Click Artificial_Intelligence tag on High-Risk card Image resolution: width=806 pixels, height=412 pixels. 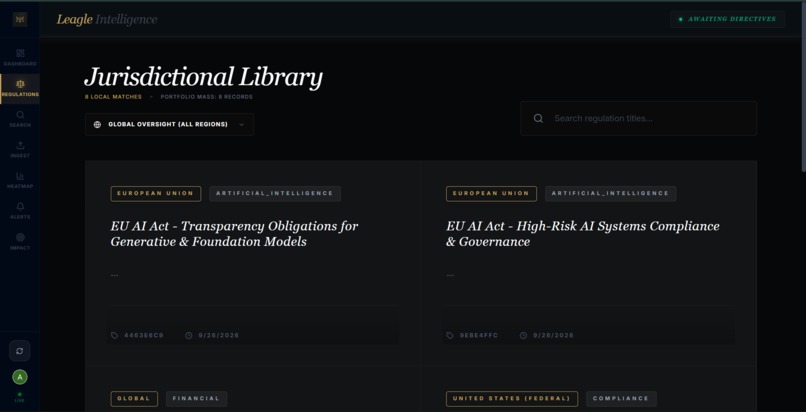coord(611,194)
